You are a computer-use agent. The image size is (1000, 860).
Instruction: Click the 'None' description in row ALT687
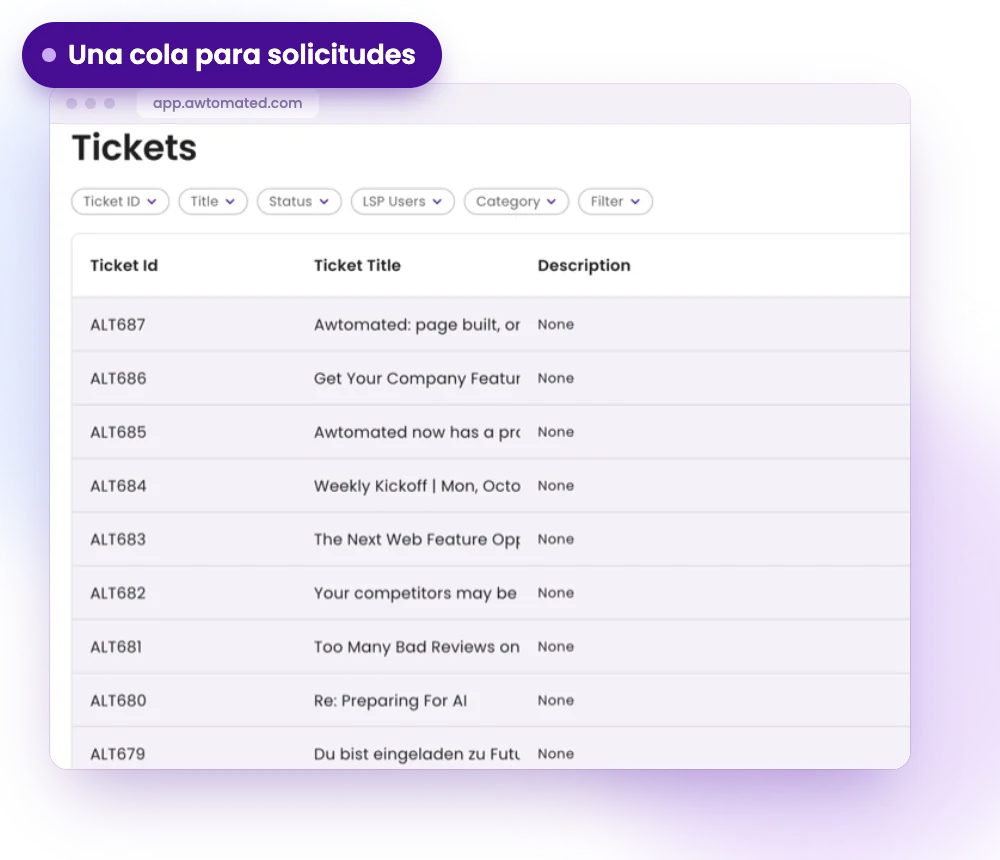555,324
